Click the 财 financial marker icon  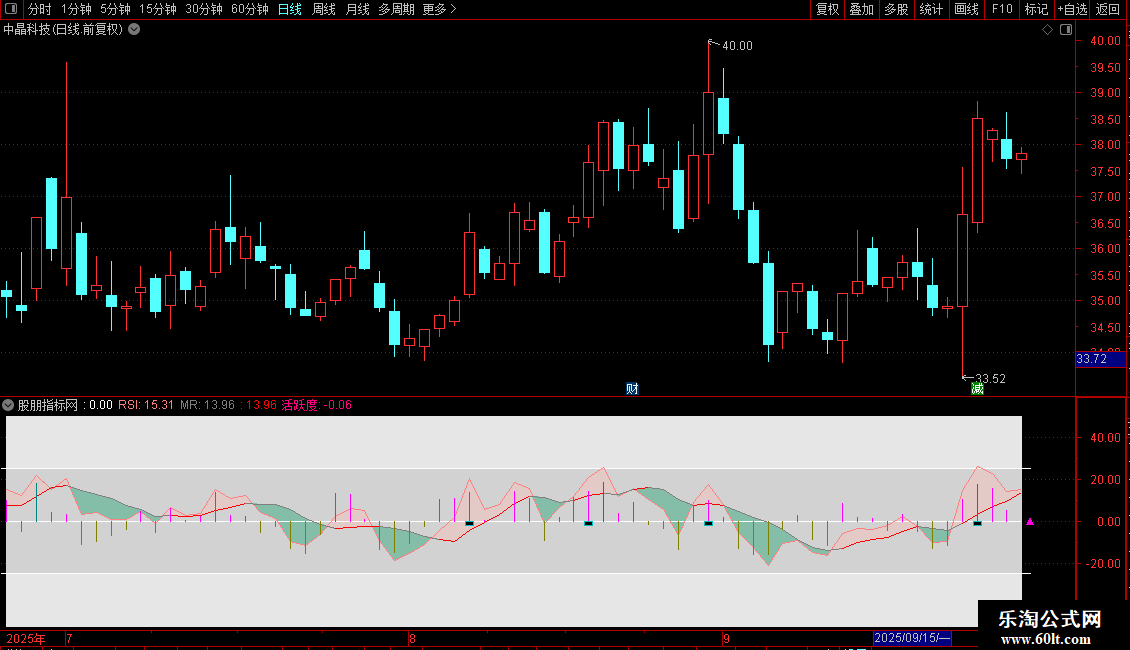(632, 388)
